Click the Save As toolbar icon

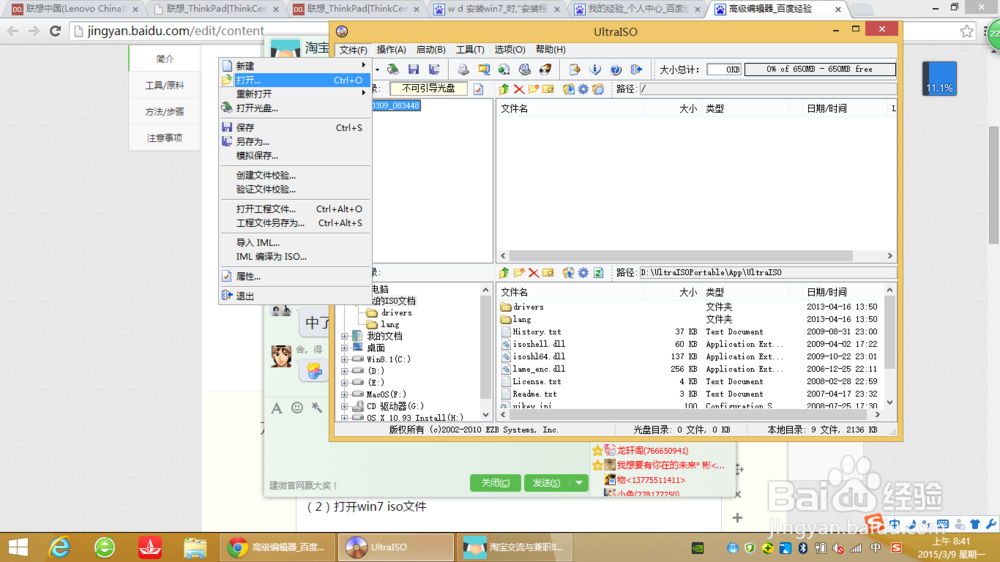pyautogui.click(x=434, y=70)
